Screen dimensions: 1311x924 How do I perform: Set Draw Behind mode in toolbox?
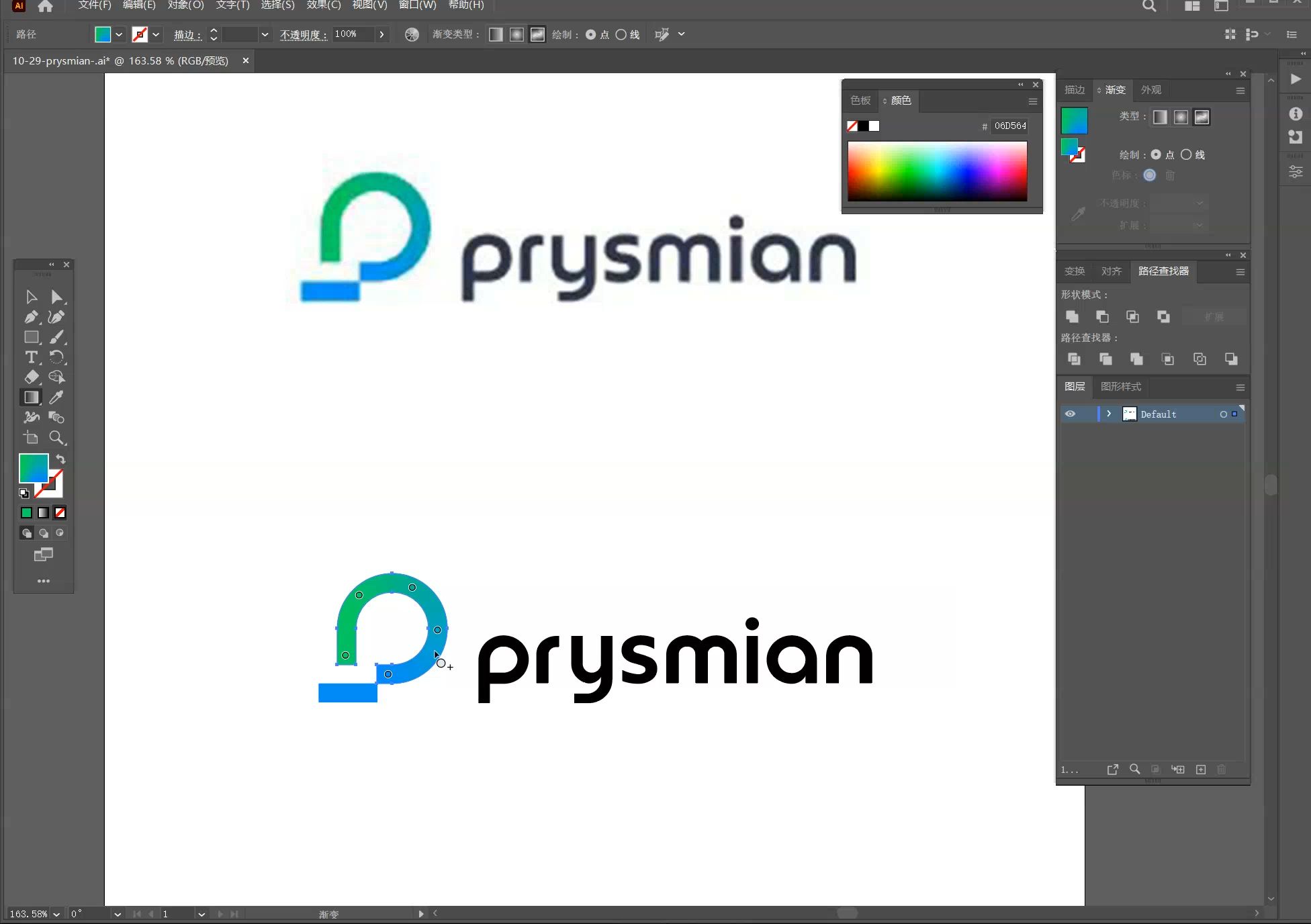(x=44, y=533)
